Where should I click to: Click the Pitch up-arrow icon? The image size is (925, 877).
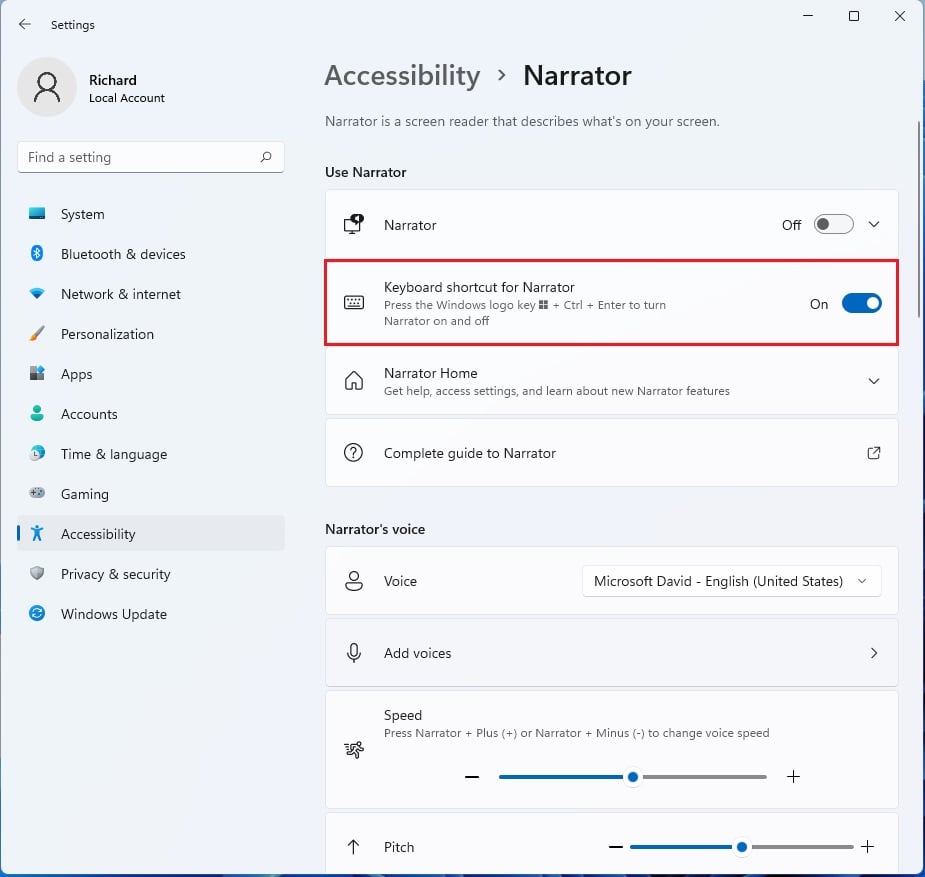tap(353, 847)
